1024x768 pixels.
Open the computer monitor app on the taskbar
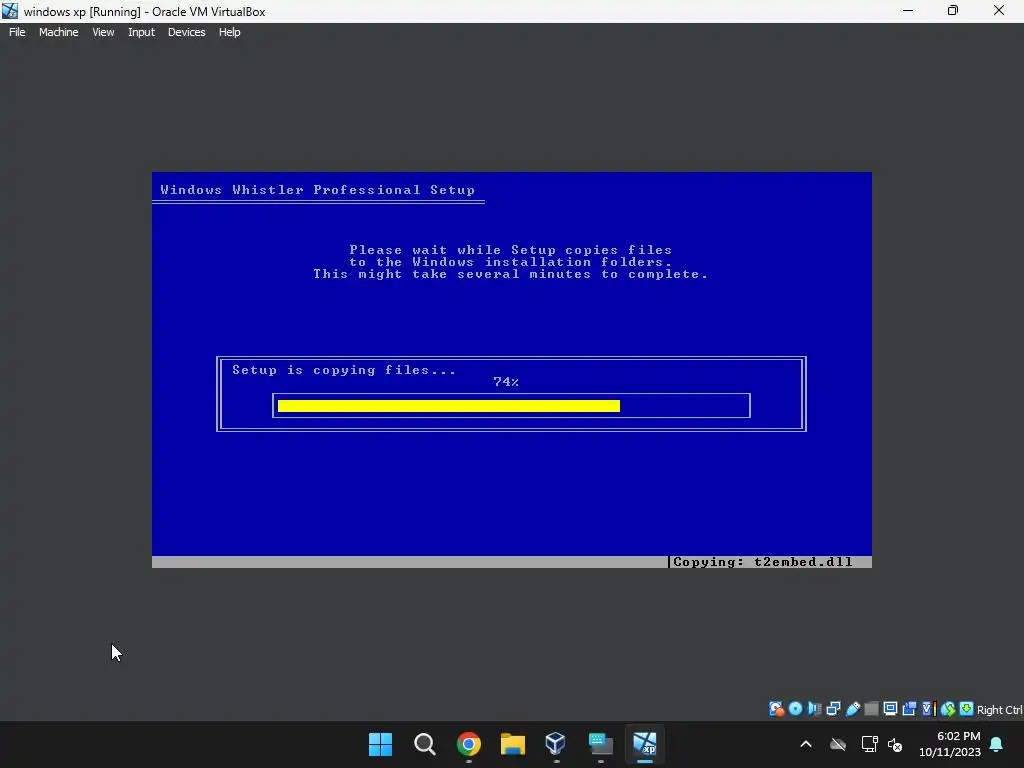[600, 744]
